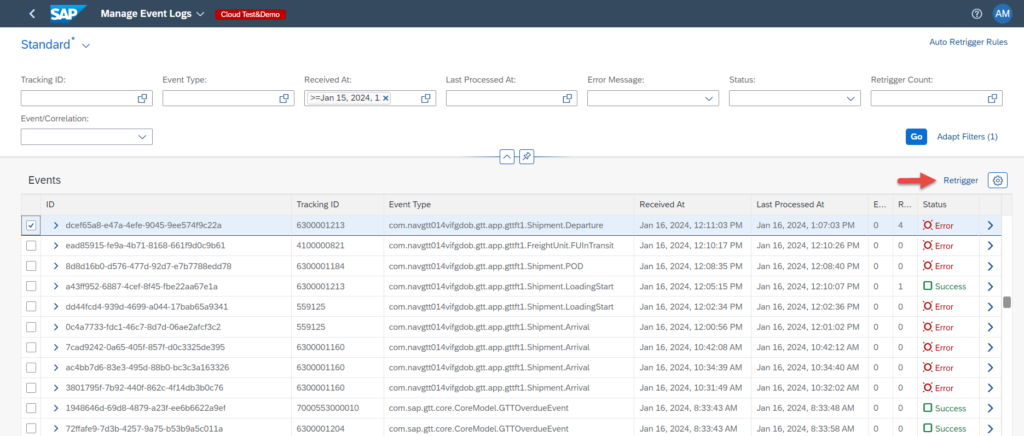Click the back navigation arrow
The height and width of the screenshot is (436, 1024).
(x=32, y=14)
